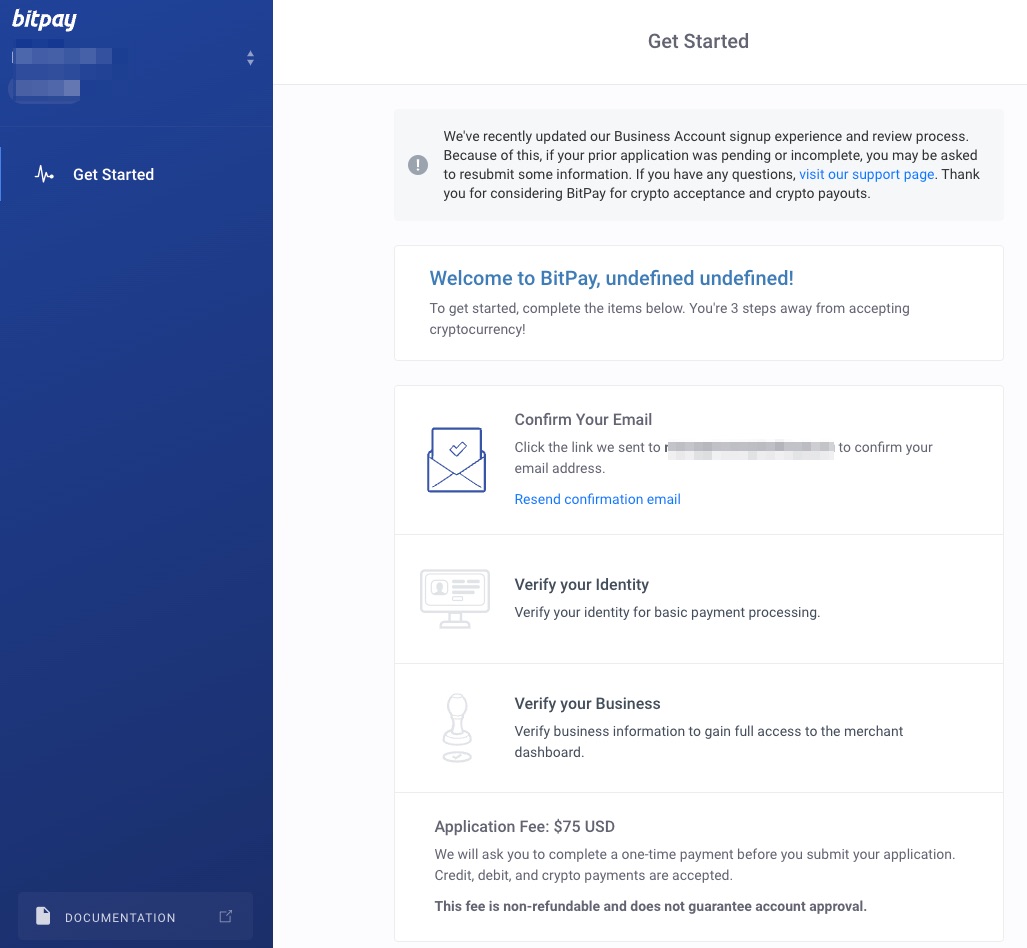Open the Documentation link
This screenshot has width=1027, height=948.
[x=136, y=916]
